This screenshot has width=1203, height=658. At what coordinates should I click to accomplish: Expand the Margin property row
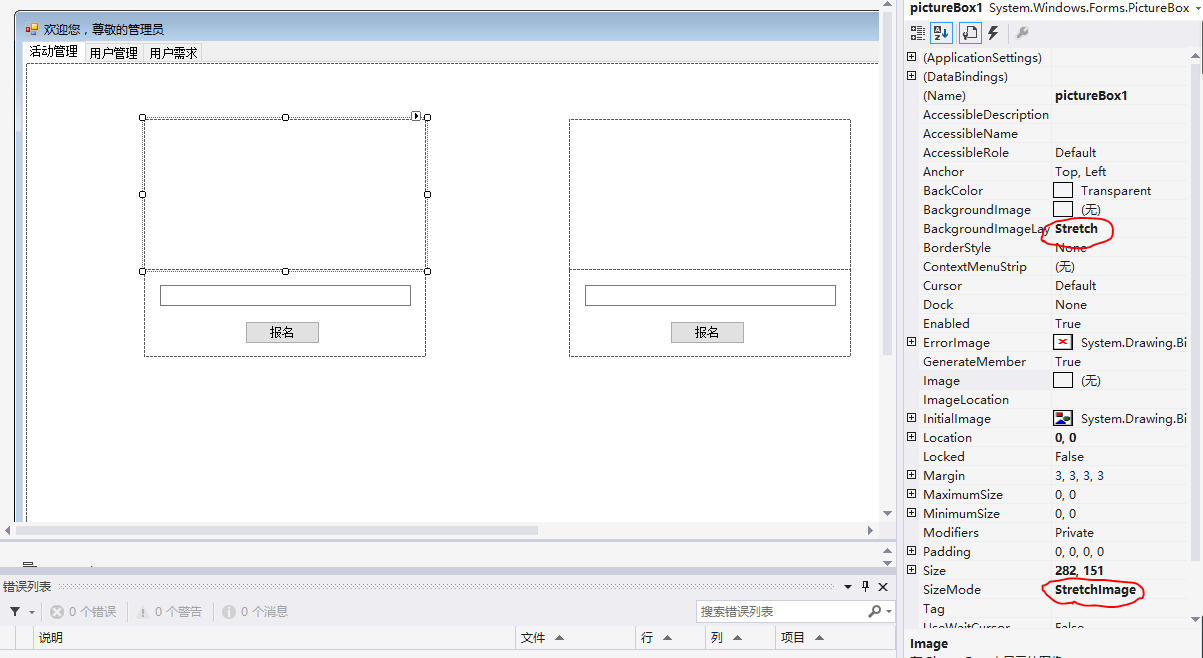click(x=910, y=475)
